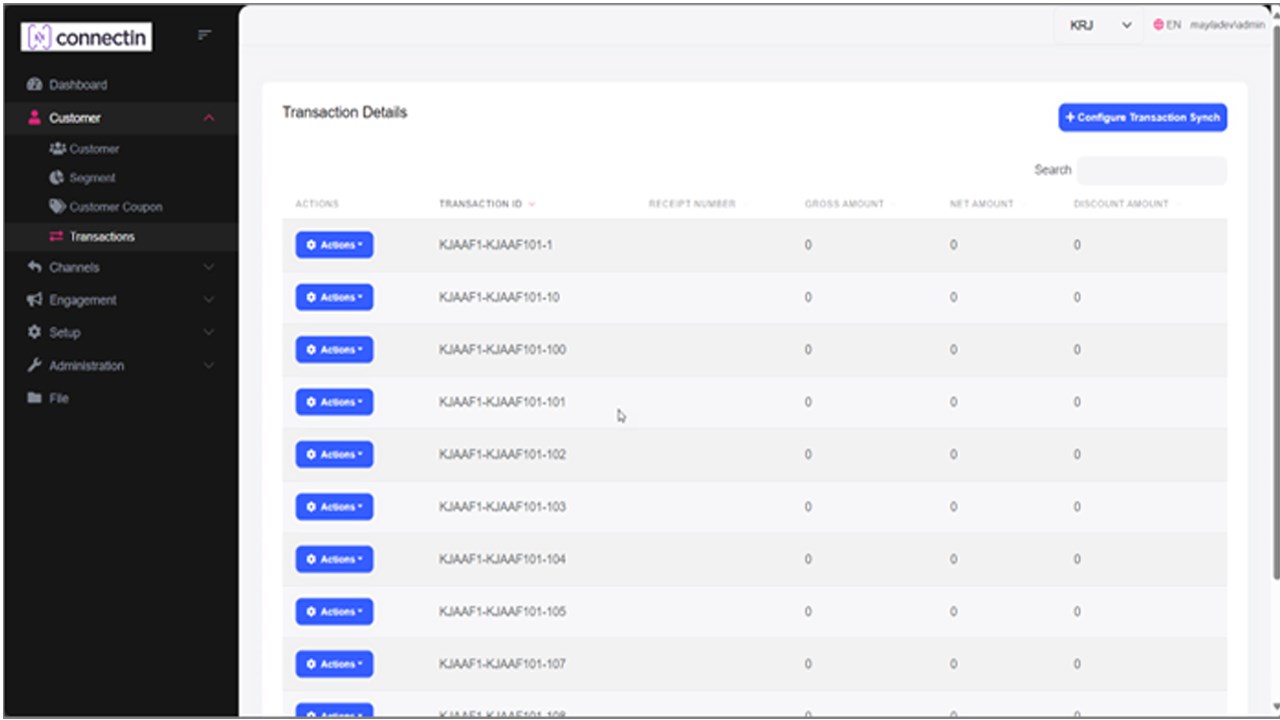This screenshot has width=1280, height=720.
Task: Click the Actions column header
Action: [317, 204]
